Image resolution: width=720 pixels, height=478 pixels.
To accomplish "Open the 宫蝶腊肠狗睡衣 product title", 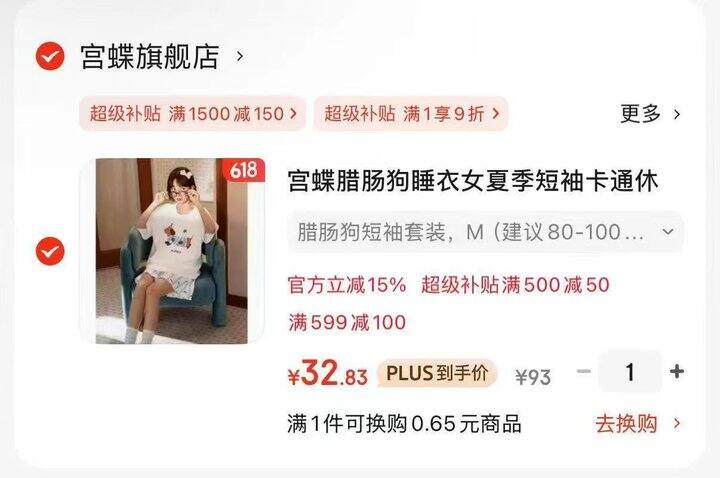I will pyautogui.click(x=473, y=180).
